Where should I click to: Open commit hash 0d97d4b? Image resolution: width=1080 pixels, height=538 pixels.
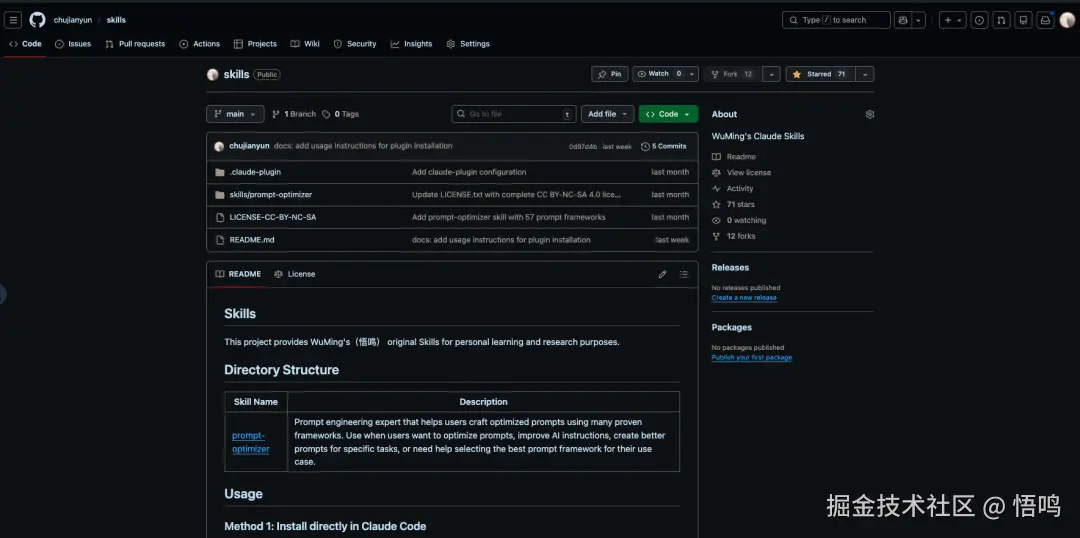point(583,147)
